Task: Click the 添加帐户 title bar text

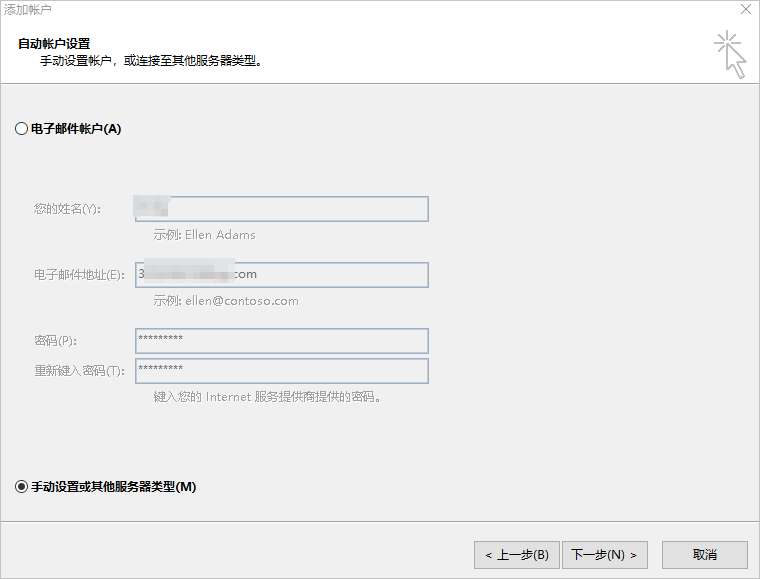Action: [28, 9]
